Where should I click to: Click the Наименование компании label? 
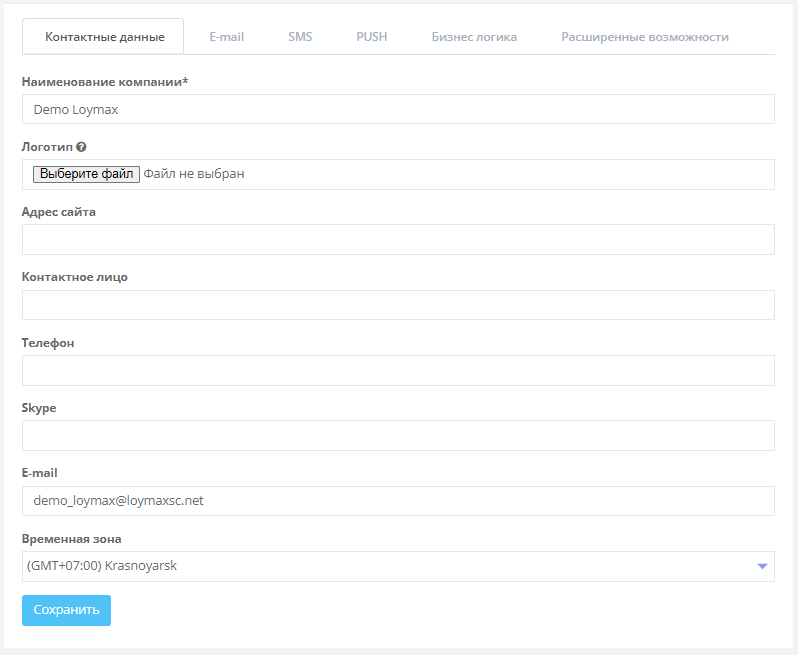(105, 82)
